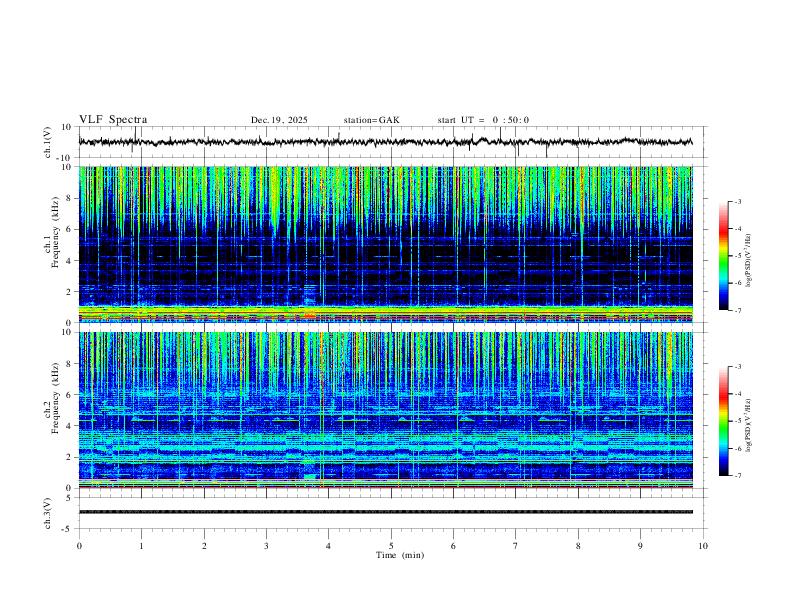This screenshot has height=612, width=792.
Task: Click the ch.2 spectrogram panel
Action: (385, 410)
